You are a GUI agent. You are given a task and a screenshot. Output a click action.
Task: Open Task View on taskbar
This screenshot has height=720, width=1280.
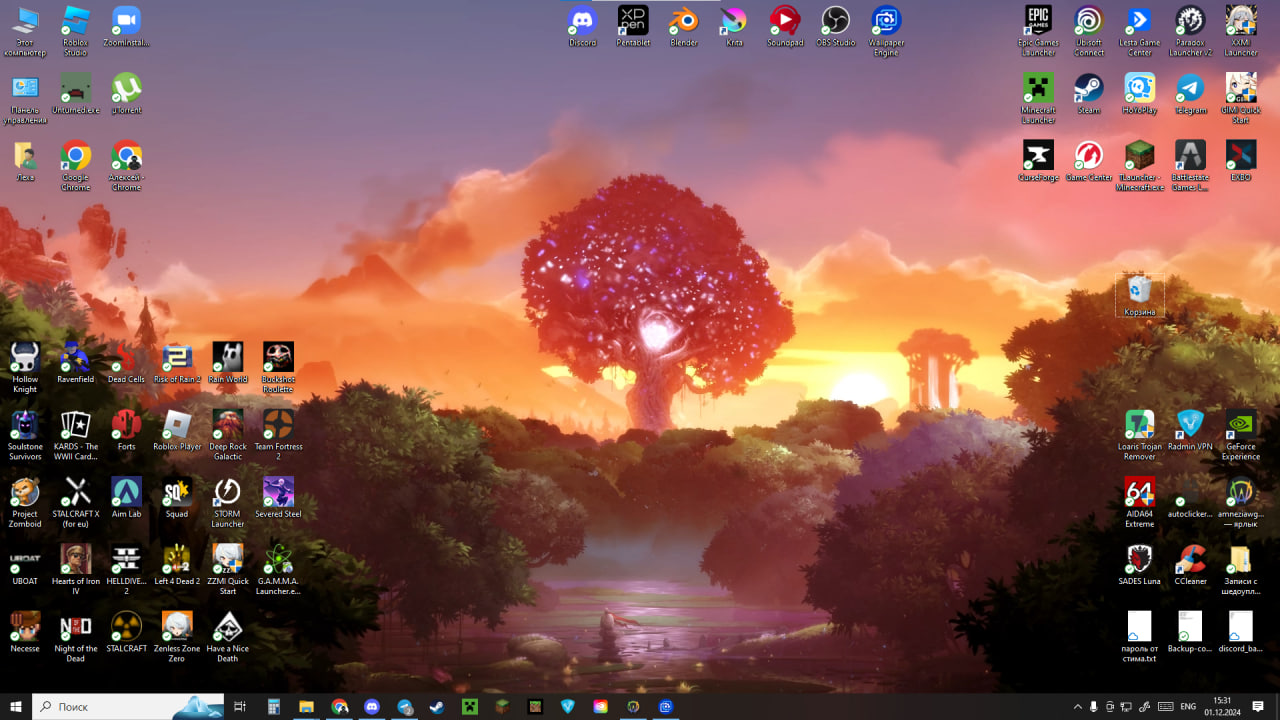click(x=240, y=706)
